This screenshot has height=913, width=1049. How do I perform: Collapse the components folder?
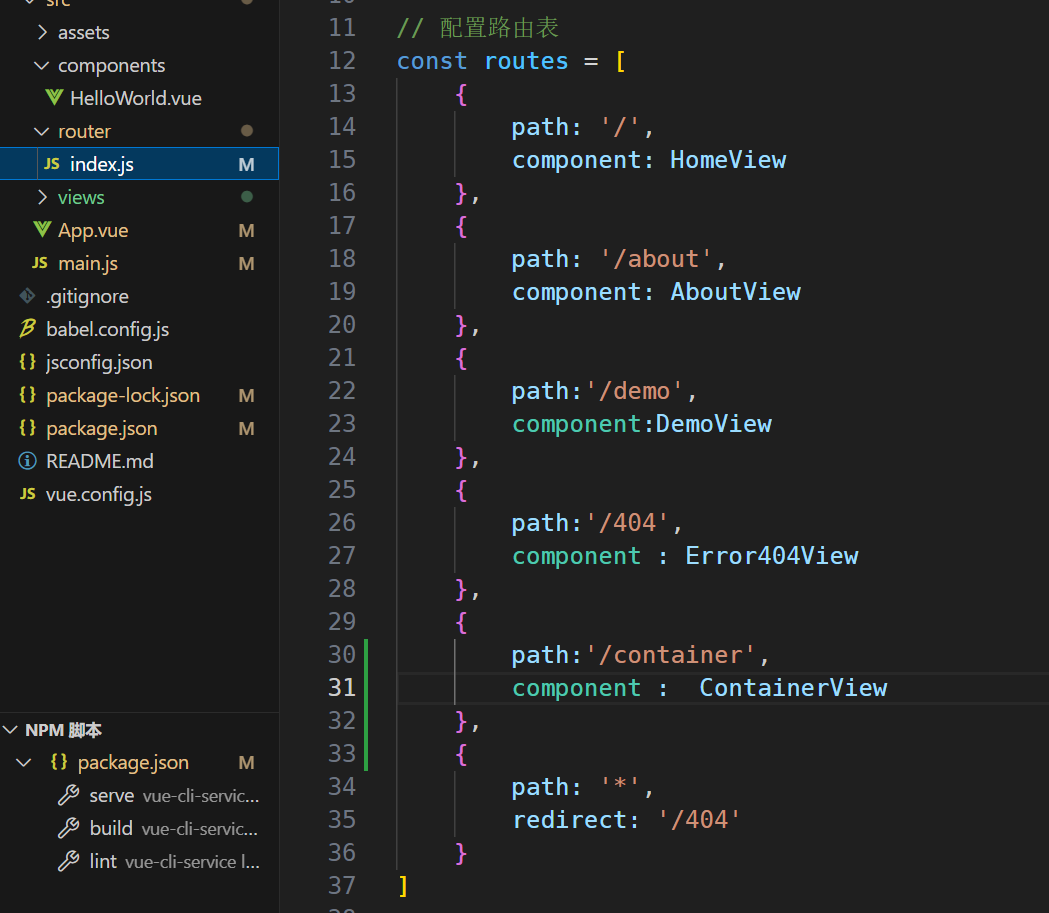point(41,66)
